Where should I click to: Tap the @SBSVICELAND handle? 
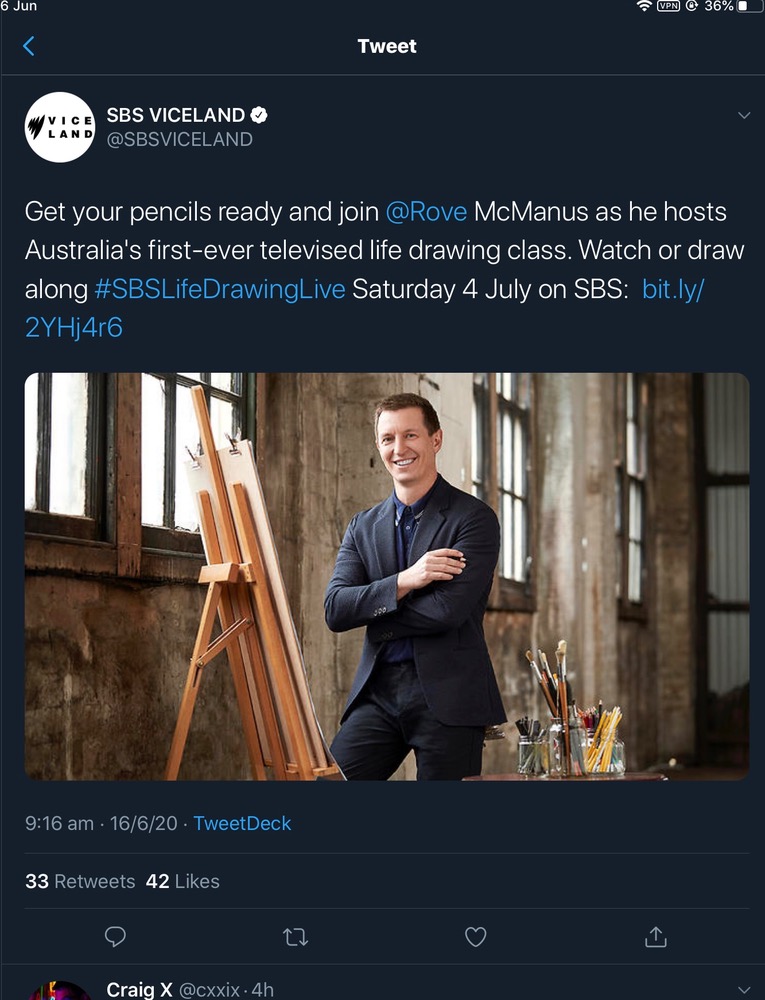(x=179, y=140)
